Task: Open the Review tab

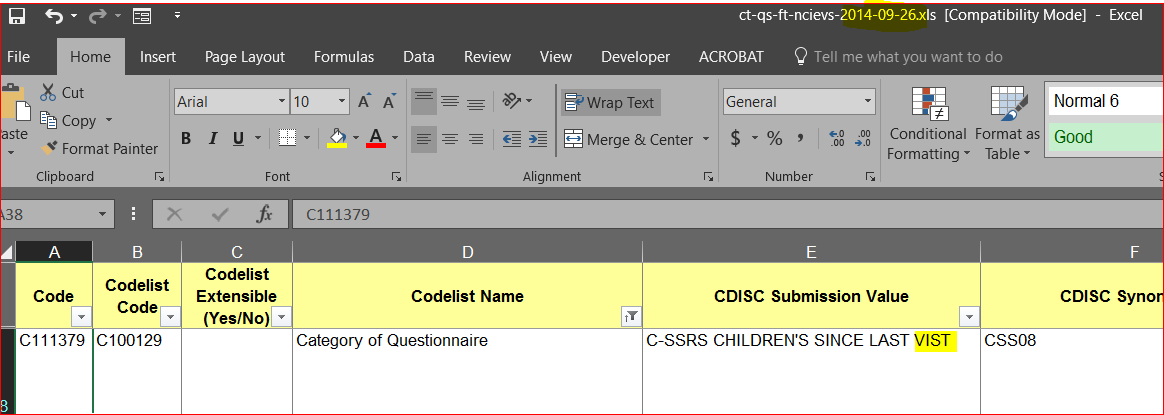Action: (x=487, y=56)
